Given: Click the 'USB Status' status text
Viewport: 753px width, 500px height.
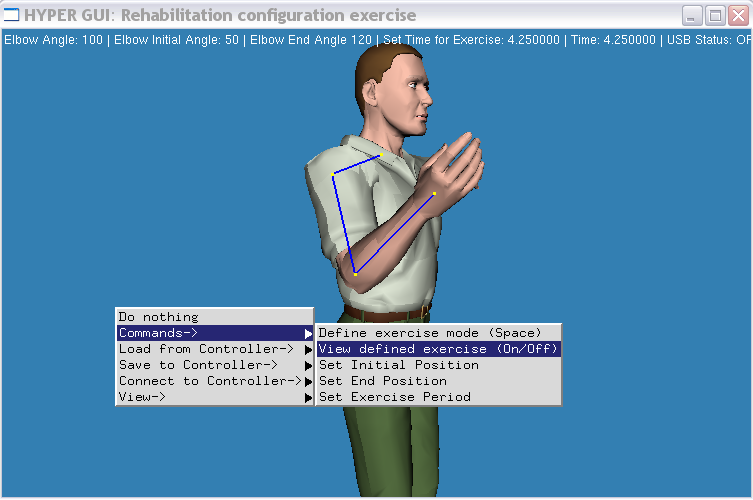Looking at the screenshot, I should [709, 40].
